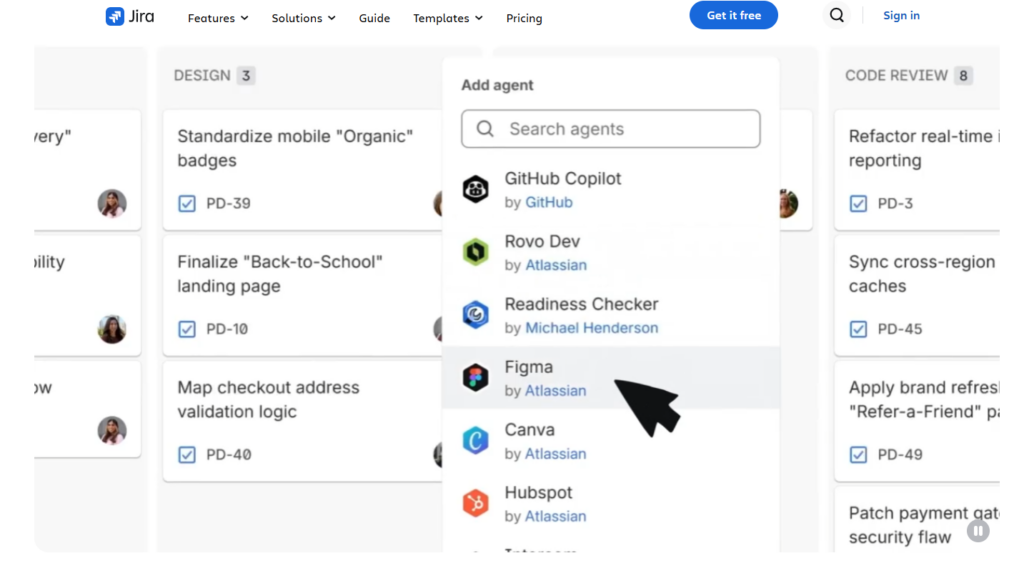Click the PD-39 issue key

(228, 204)
